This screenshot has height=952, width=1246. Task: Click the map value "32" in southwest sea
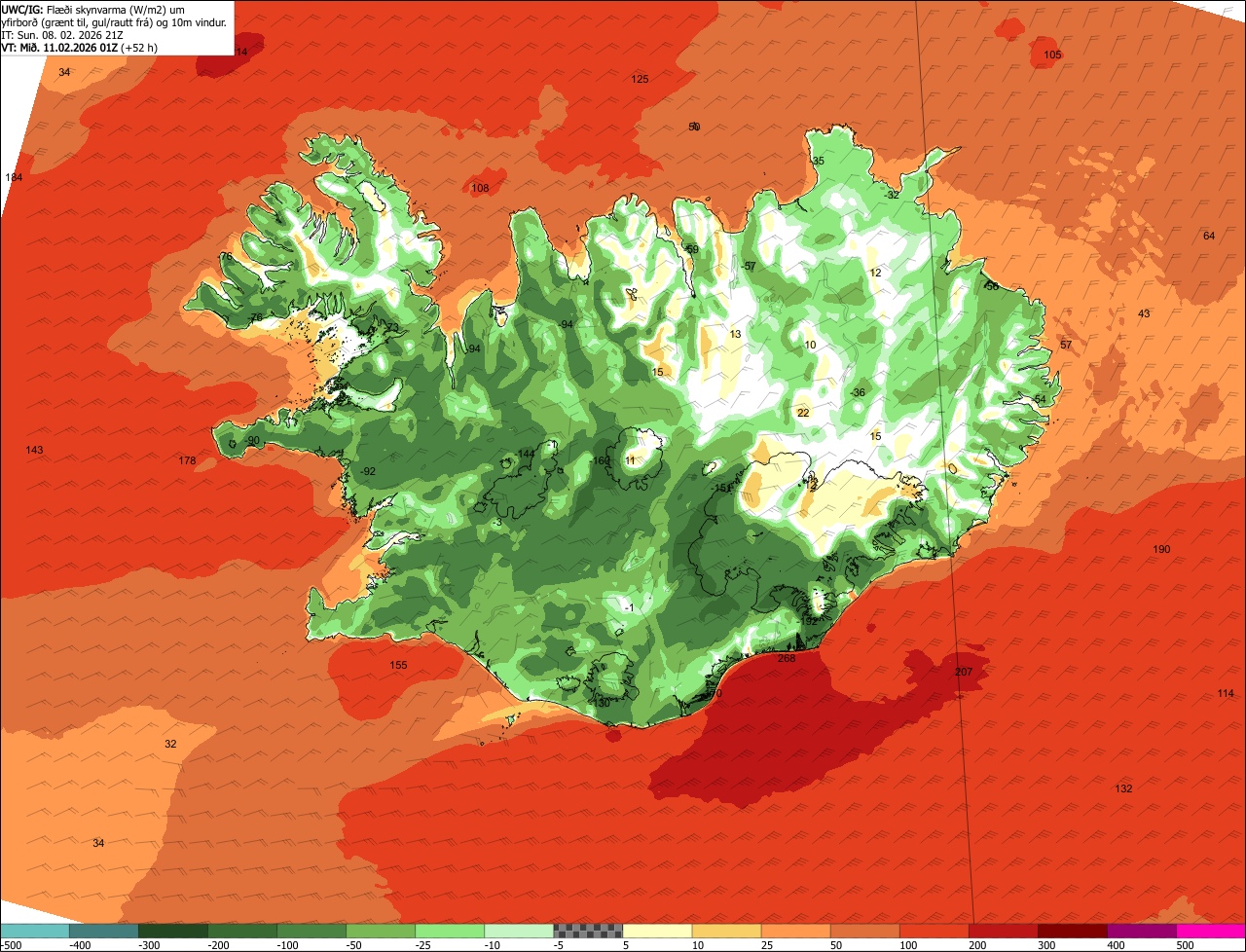point(170,745)
